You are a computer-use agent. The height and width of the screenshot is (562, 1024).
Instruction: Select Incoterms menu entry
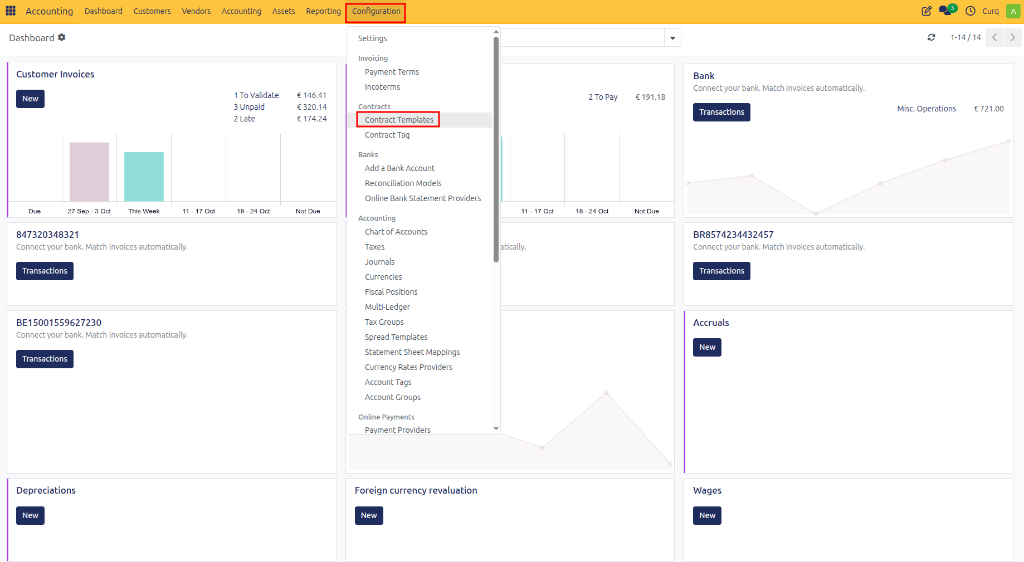(x=382, y=87)
